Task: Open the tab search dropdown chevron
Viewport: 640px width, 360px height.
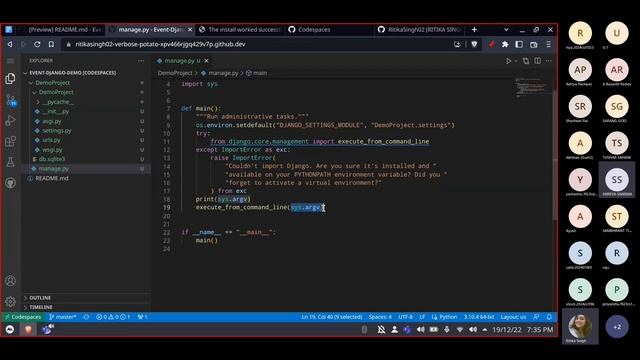Action: click(506, 29)
